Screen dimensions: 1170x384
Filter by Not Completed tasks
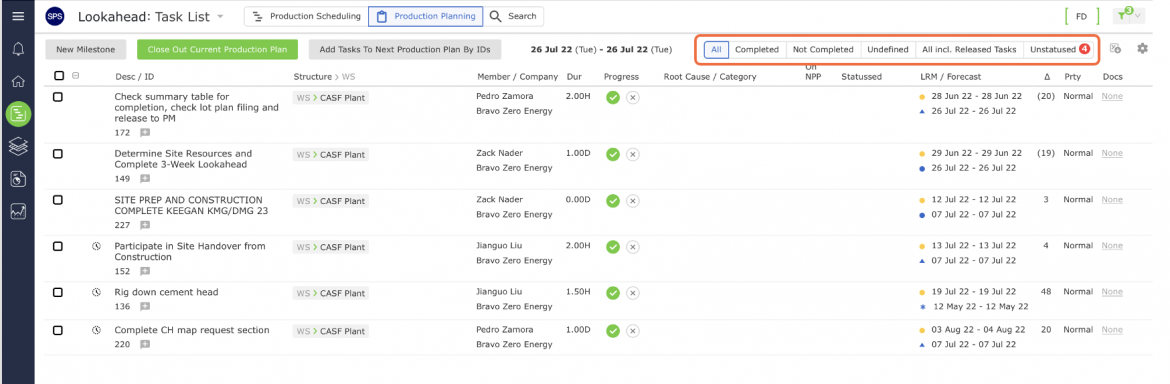point(822,49)
